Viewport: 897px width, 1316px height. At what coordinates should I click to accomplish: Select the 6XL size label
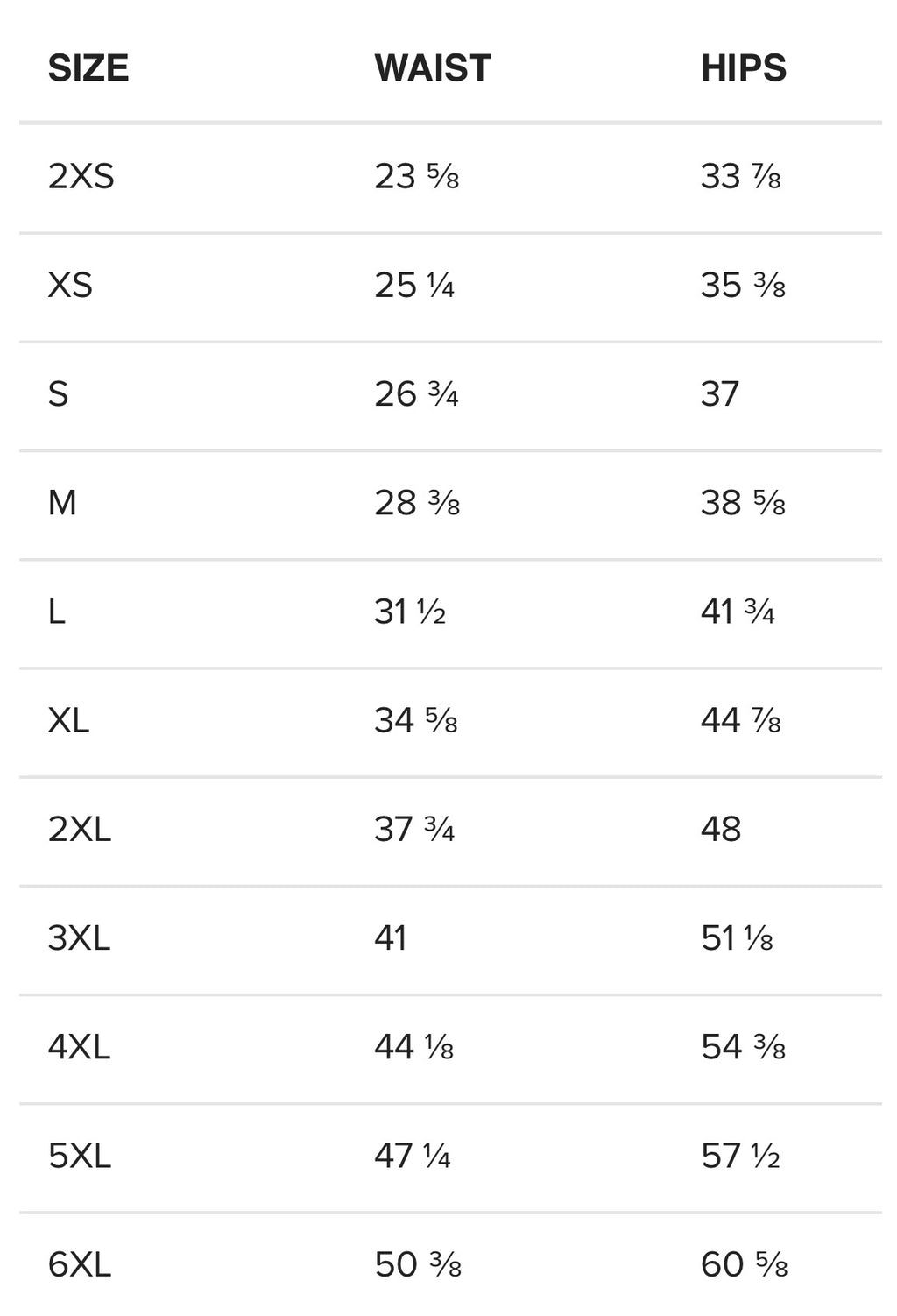point(80,1265)
